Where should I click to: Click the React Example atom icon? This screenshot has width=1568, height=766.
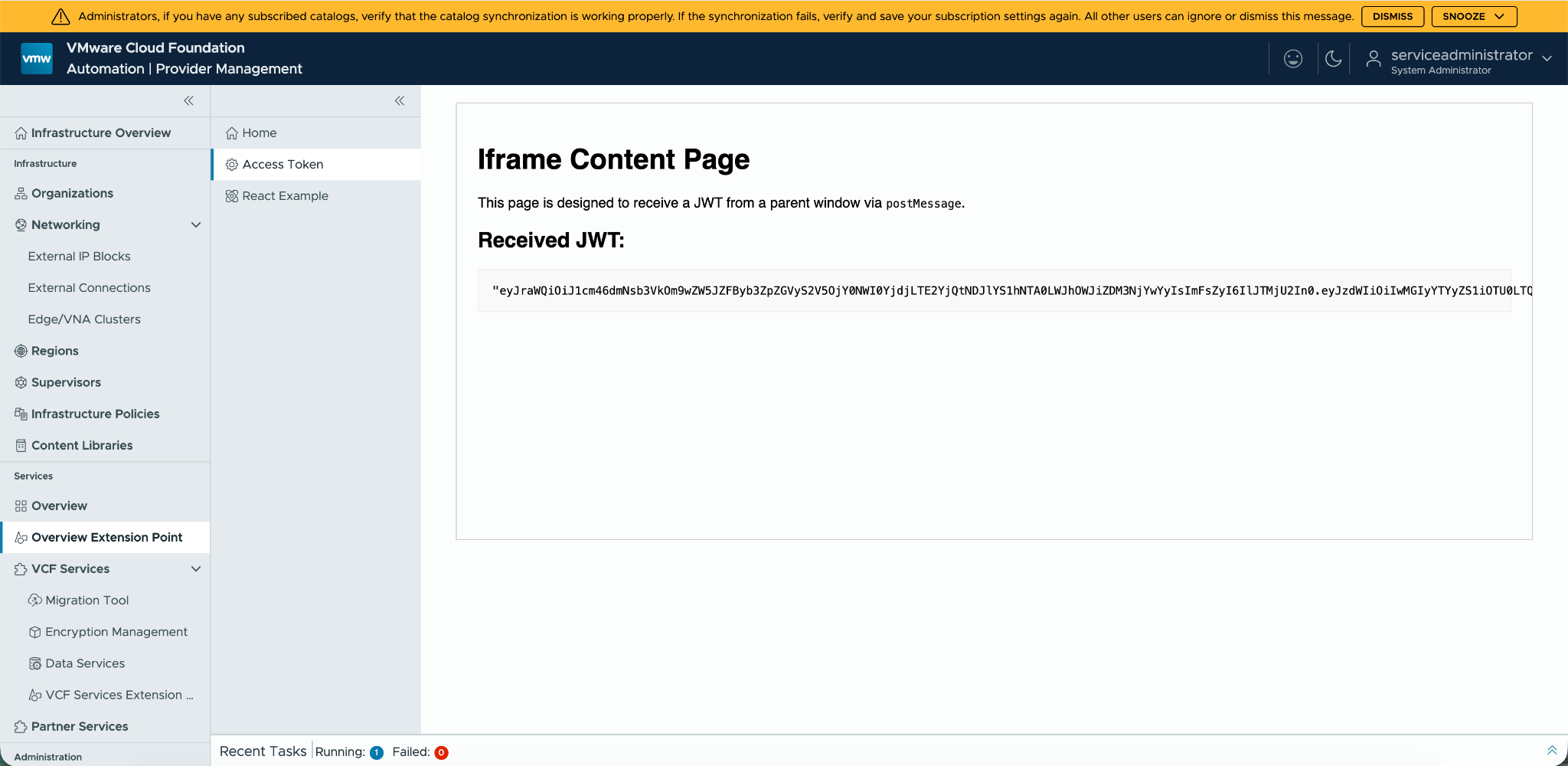[232, 196]
